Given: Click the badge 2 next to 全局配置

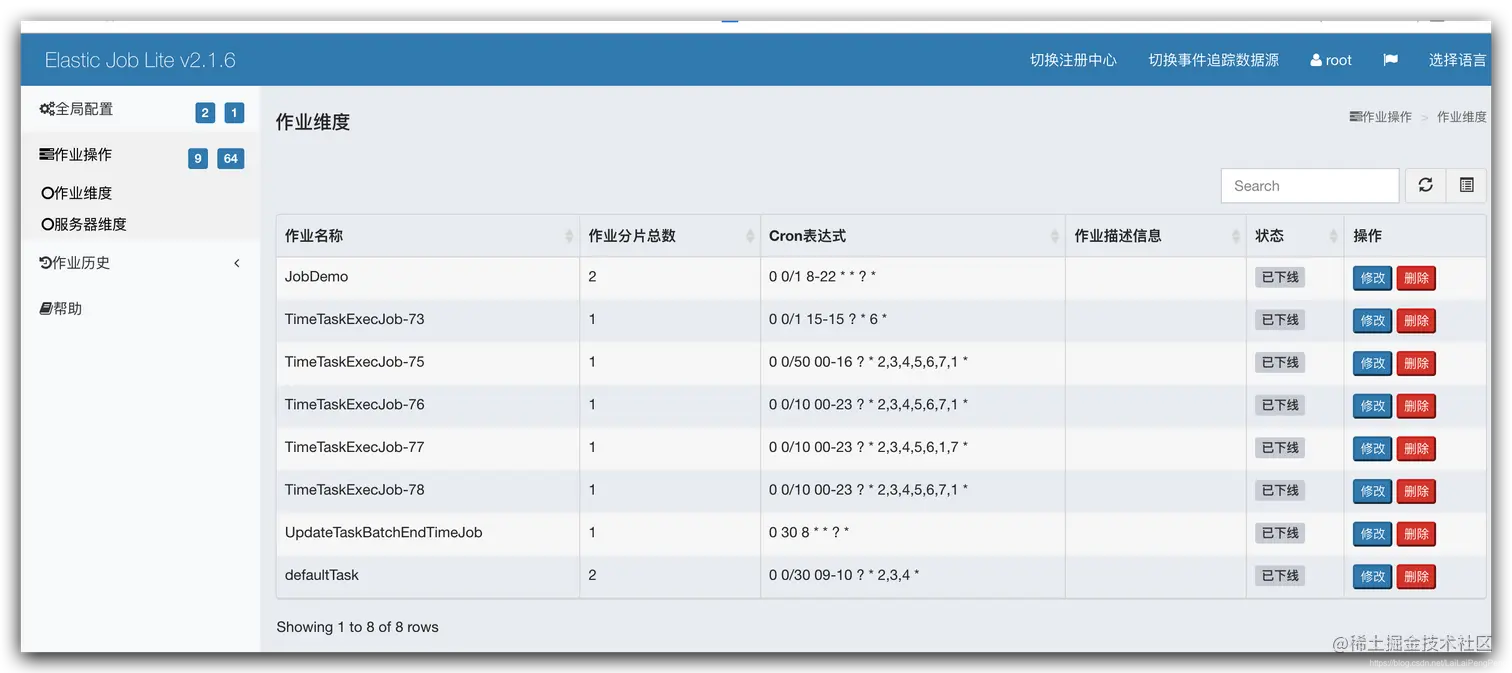Looking at the screenshot, I should coord(205,113).
